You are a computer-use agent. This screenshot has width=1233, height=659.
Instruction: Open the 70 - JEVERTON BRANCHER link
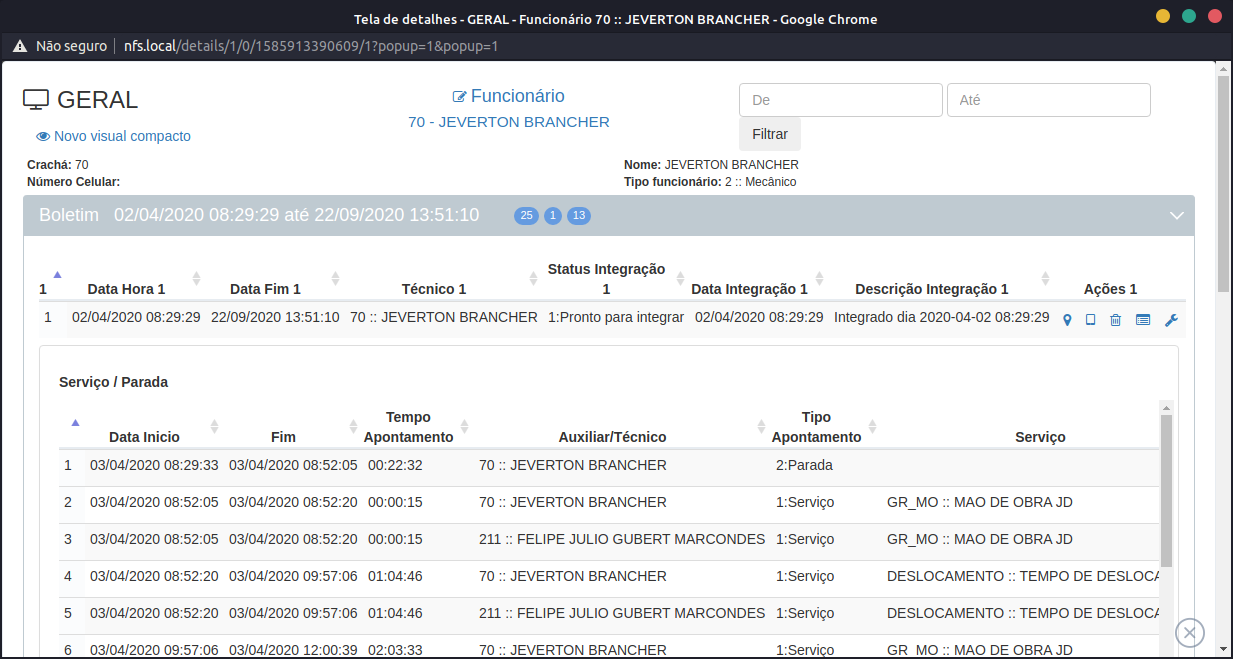coord(508,122)
